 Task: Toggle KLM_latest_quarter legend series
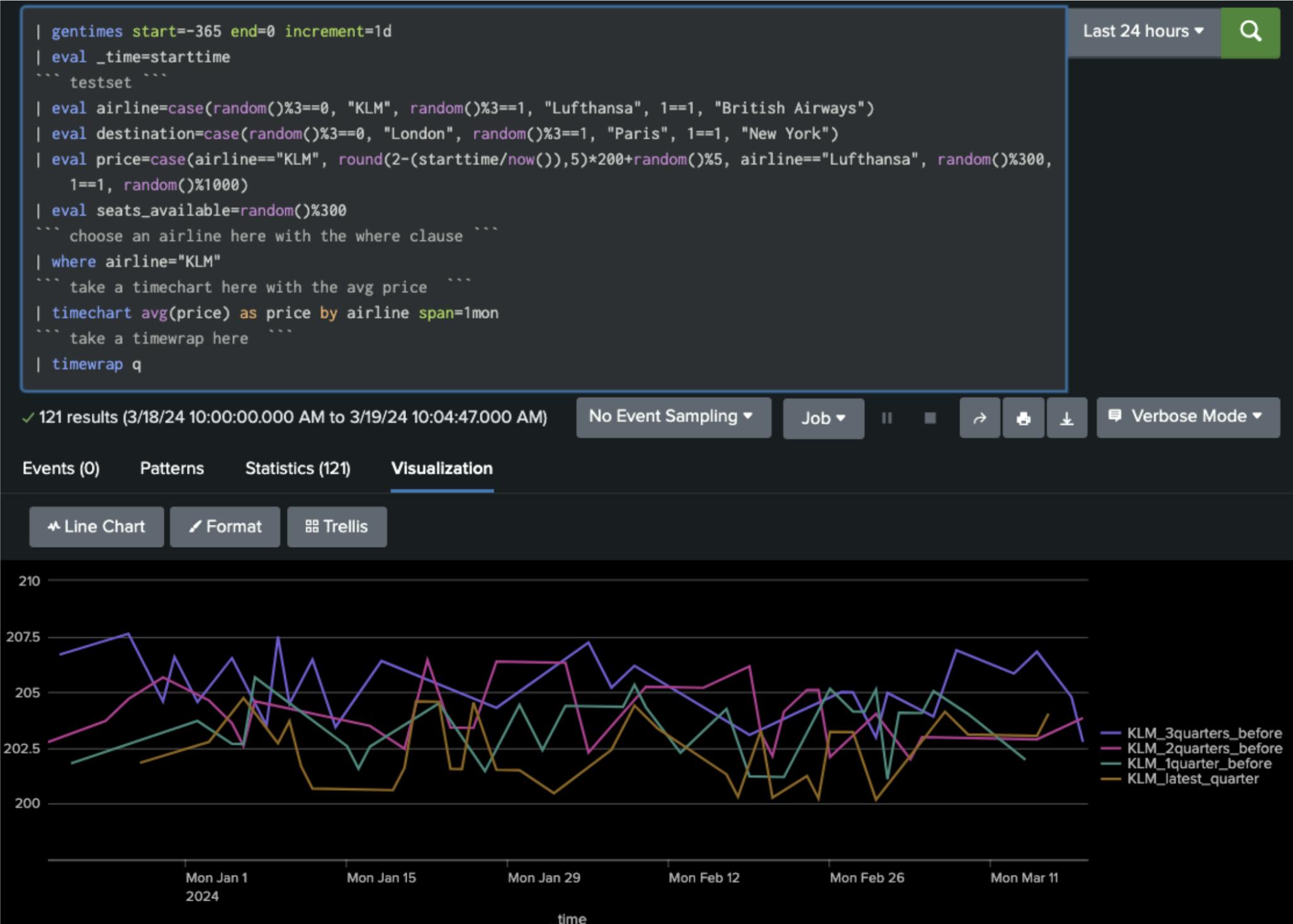click(1192, 779)
